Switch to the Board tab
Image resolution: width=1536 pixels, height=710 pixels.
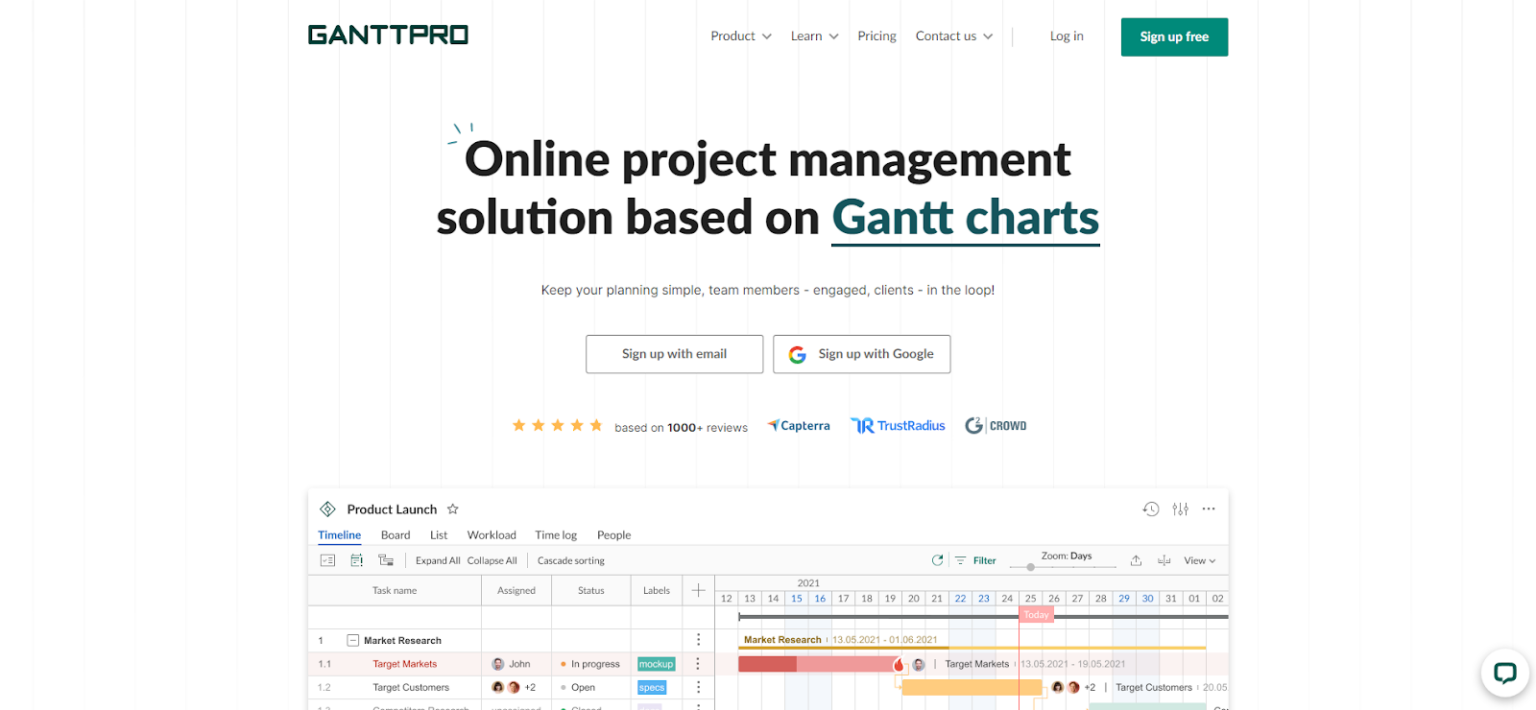pyautogui.click(x=395, y=535)
